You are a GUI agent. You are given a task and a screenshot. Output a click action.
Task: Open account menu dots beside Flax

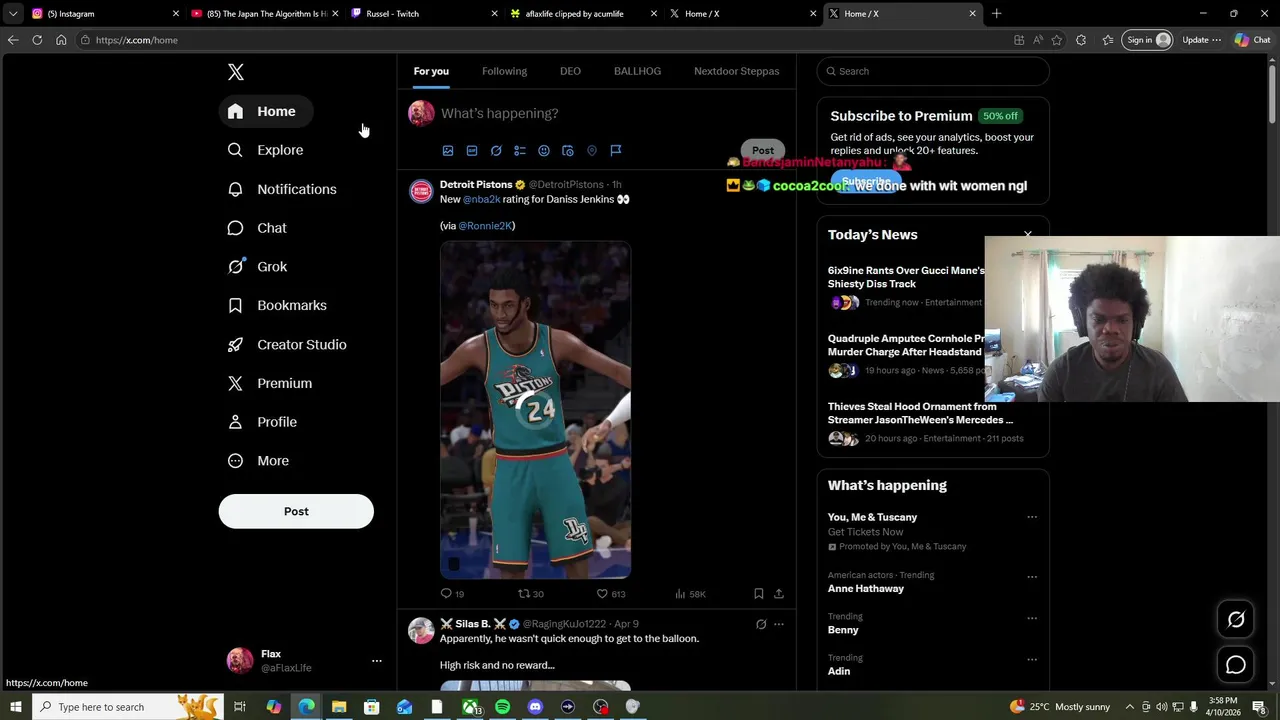[376, 661]
